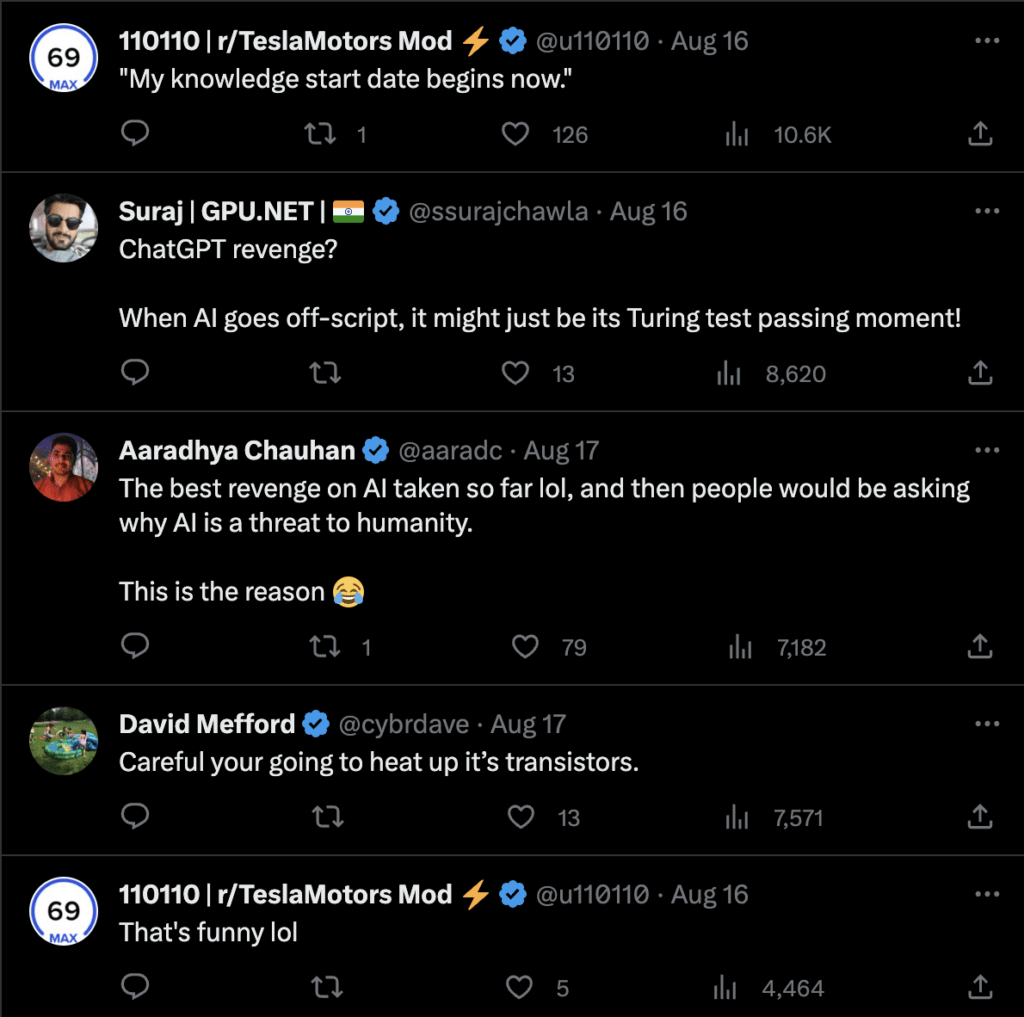Reply to Aaradhya Chauhan's tweet

(x=135, y=647)
